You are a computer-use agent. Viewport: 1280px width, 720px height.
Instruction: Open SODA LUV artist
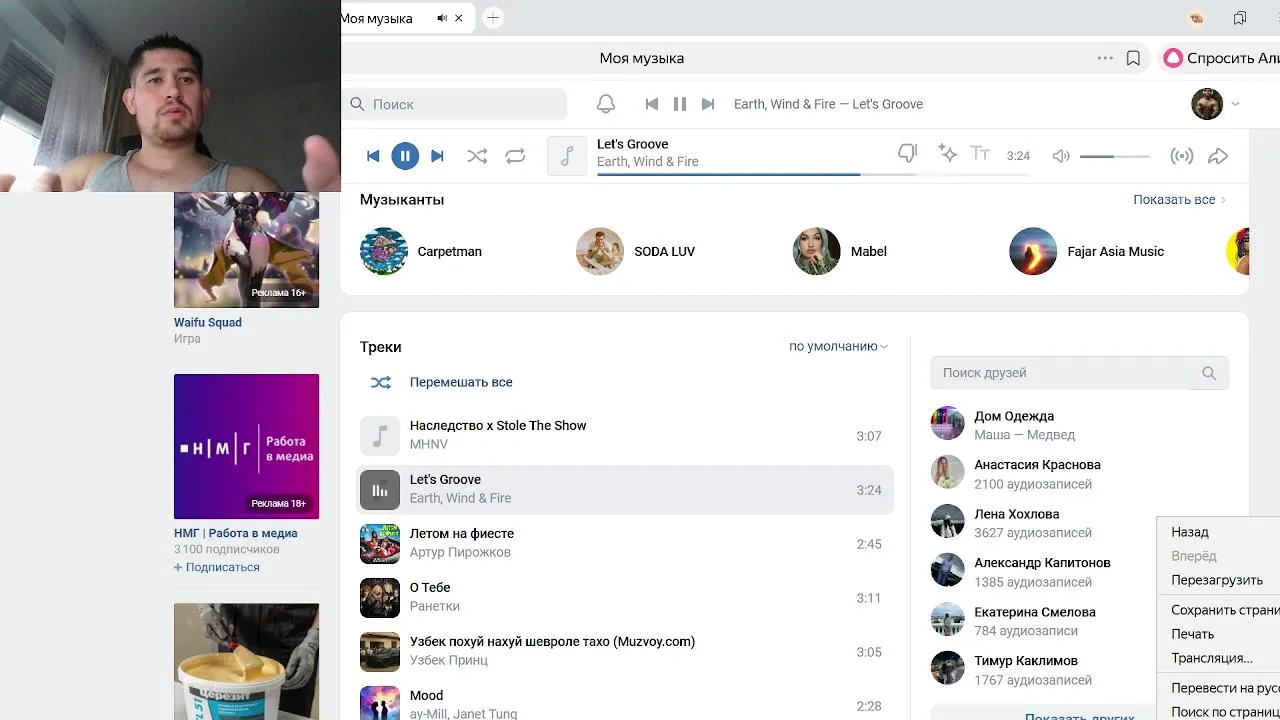pos(635,251)
